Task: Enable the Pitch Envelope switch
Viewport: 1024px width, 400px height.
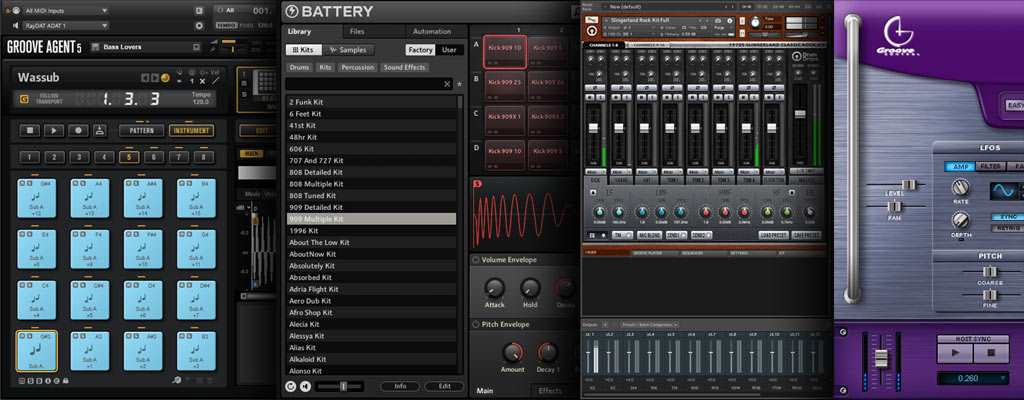Action: (475, 325)
